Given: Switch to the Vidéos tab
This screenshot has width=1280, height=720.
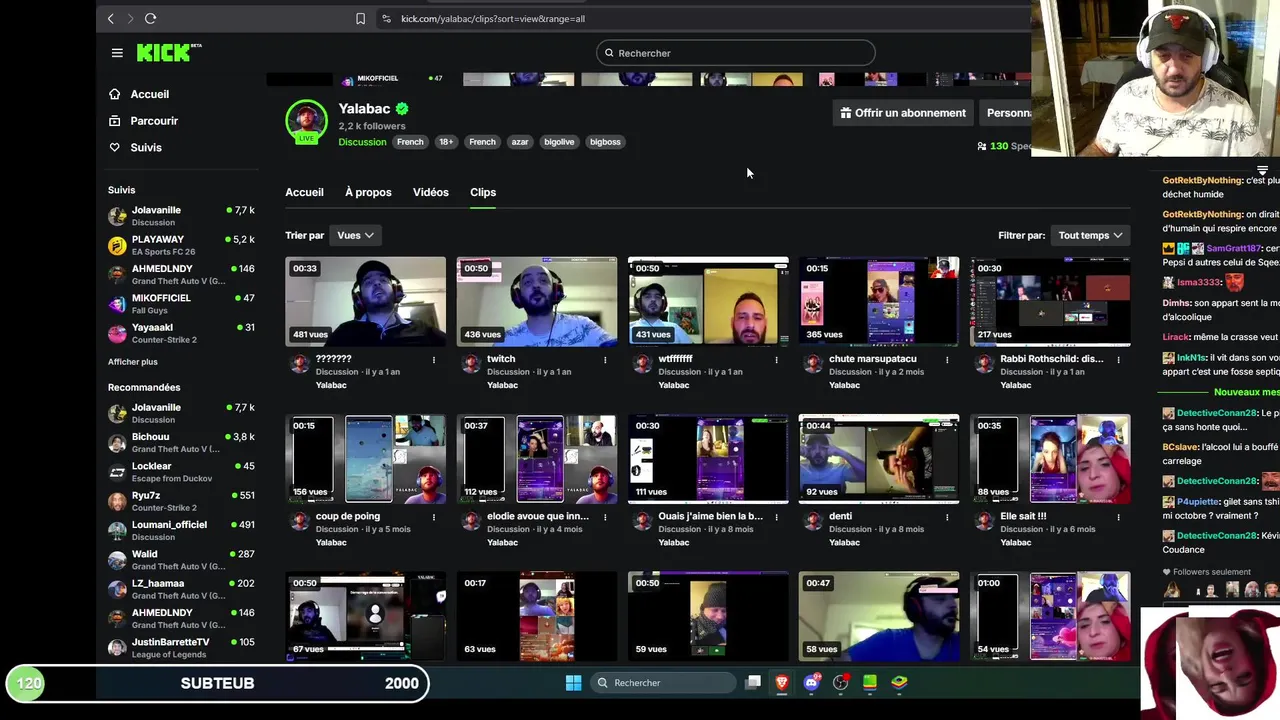Looking at the screenshot, I should tap(431, 192).
